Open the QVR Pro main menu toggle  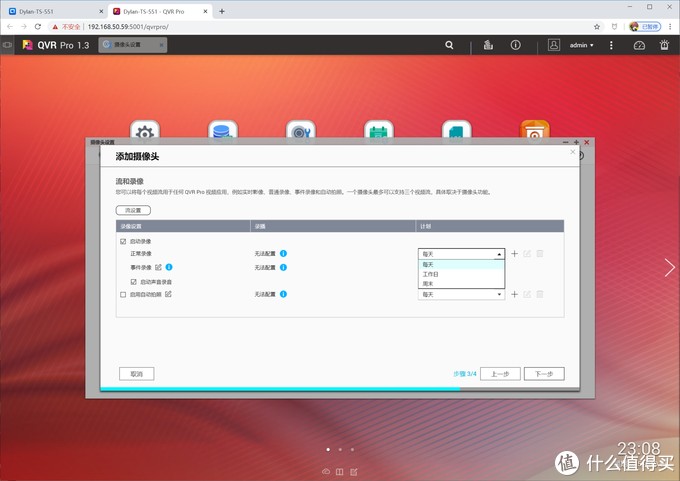(x=7, y=45)
